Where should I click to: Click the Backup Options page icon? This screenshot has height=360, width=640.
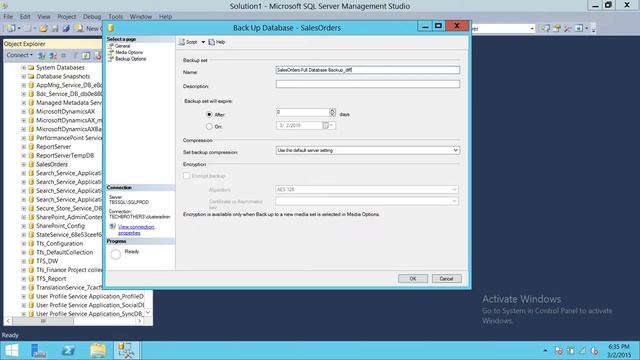[x=111, y=59]
